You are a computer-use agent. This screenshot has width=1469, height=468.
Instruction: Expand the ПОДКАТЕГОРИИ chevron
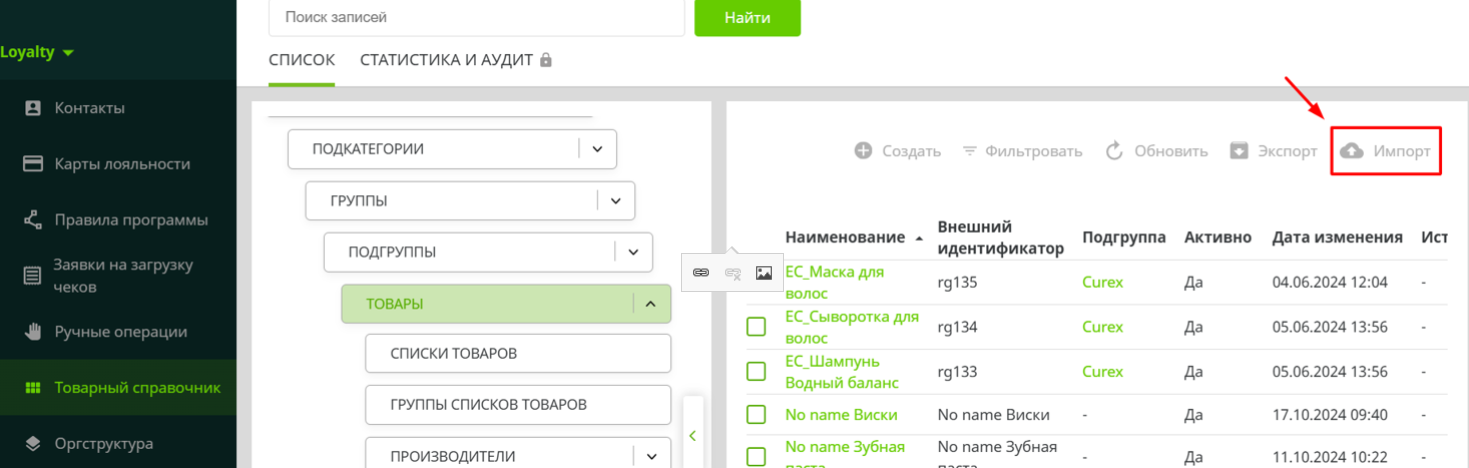597,149
